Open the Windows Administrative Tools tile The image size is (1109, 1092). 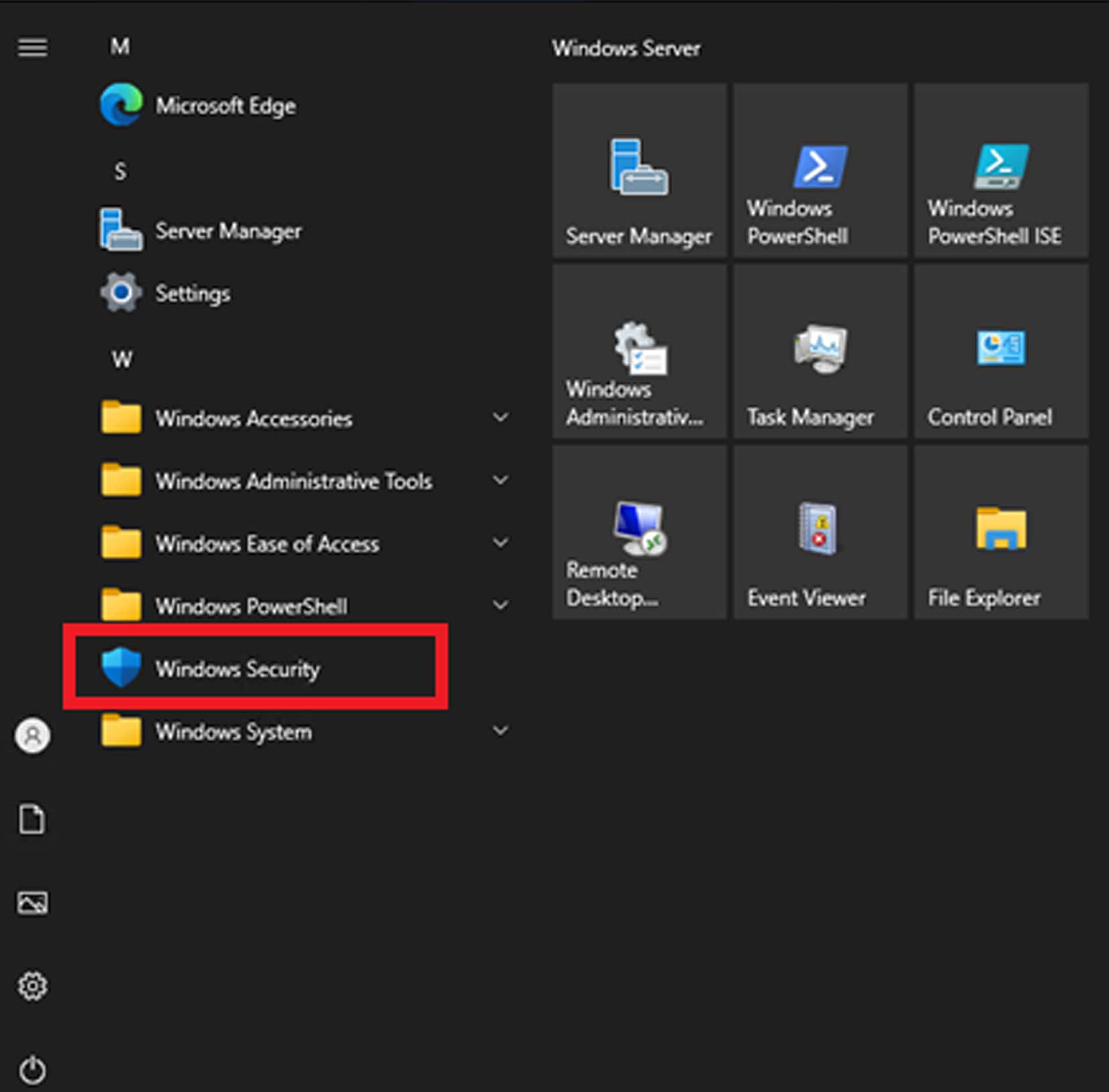click(x=640, y=351)
